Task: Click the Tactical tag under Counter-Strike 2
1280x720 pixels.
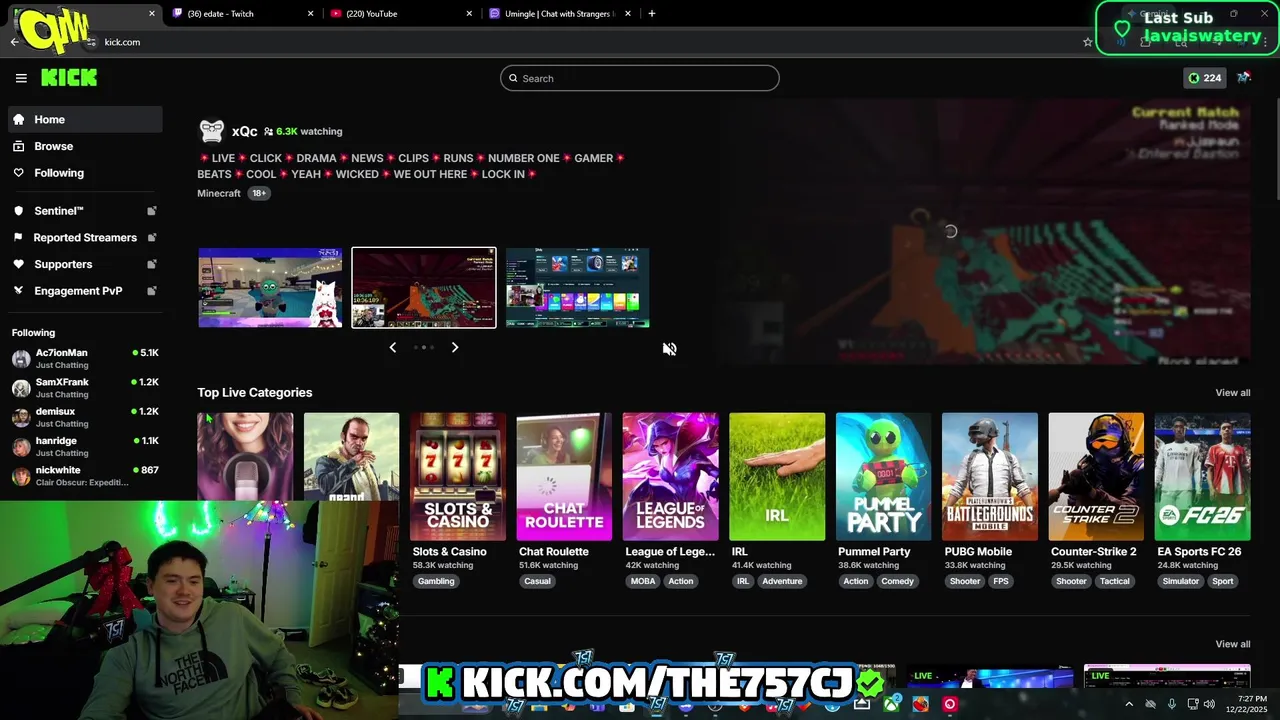Action: pos(1115,581)
